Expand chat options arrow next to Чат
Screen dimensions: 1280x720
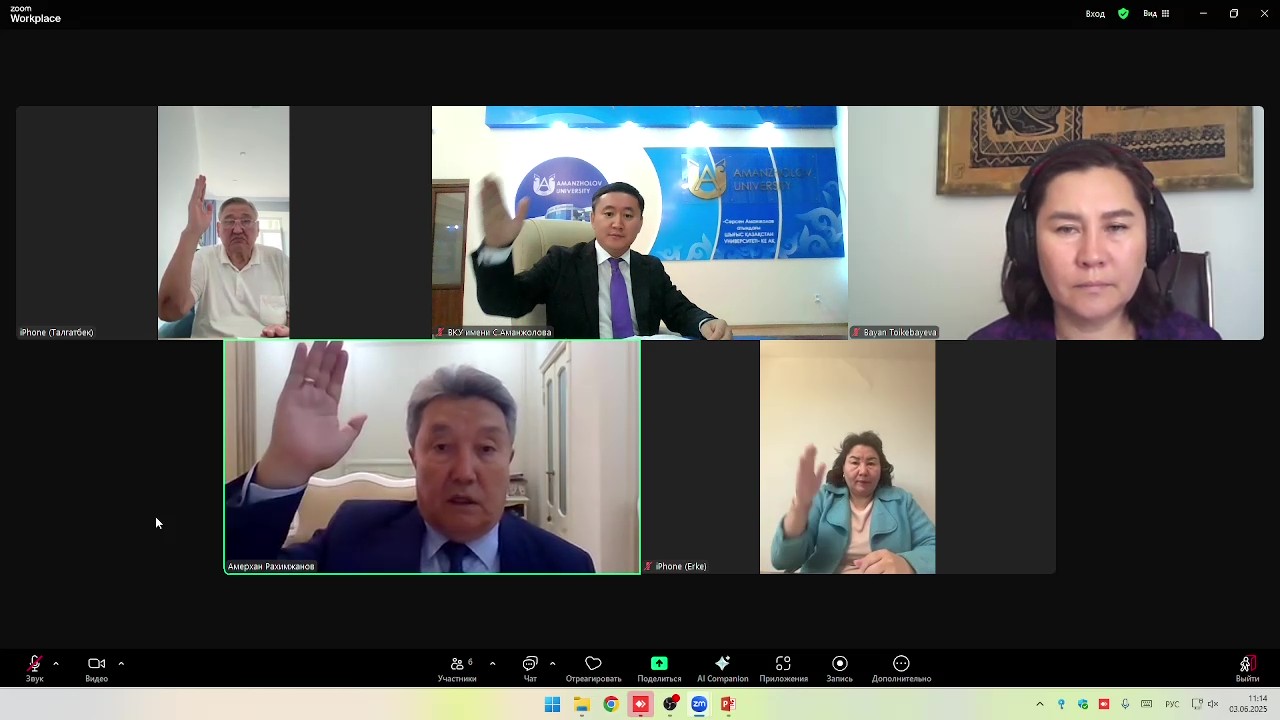[552, 664]
